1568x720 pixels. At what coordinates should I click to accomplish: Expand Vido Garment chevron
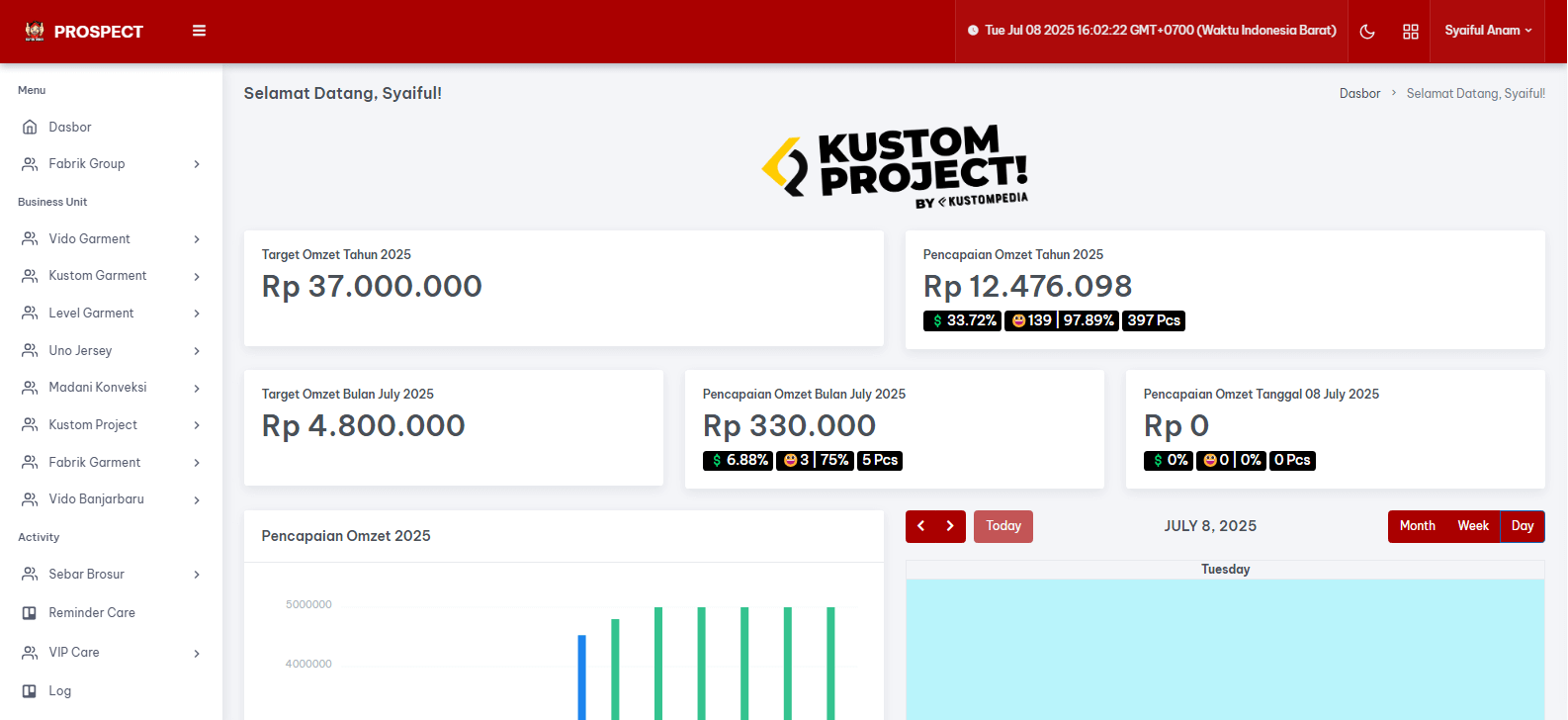[197, 239]
